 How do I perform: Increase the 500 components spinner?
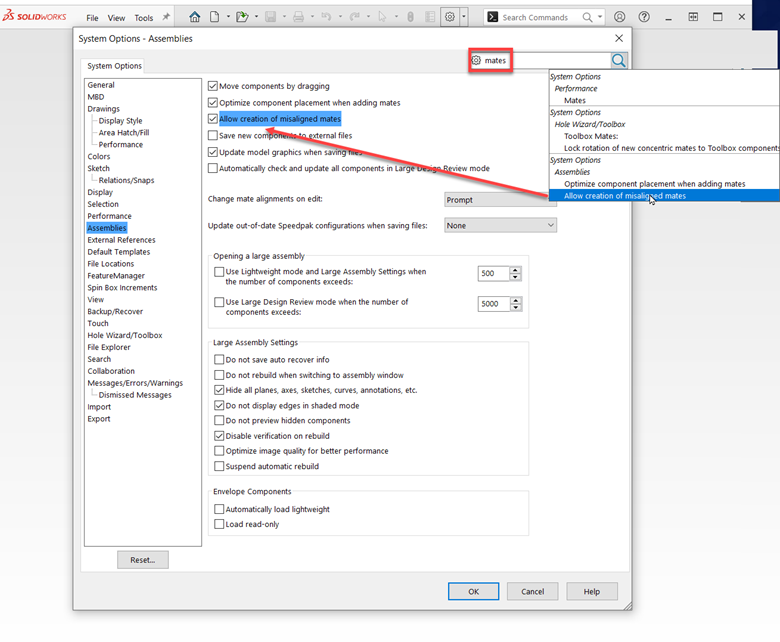(x=515, y=270)
